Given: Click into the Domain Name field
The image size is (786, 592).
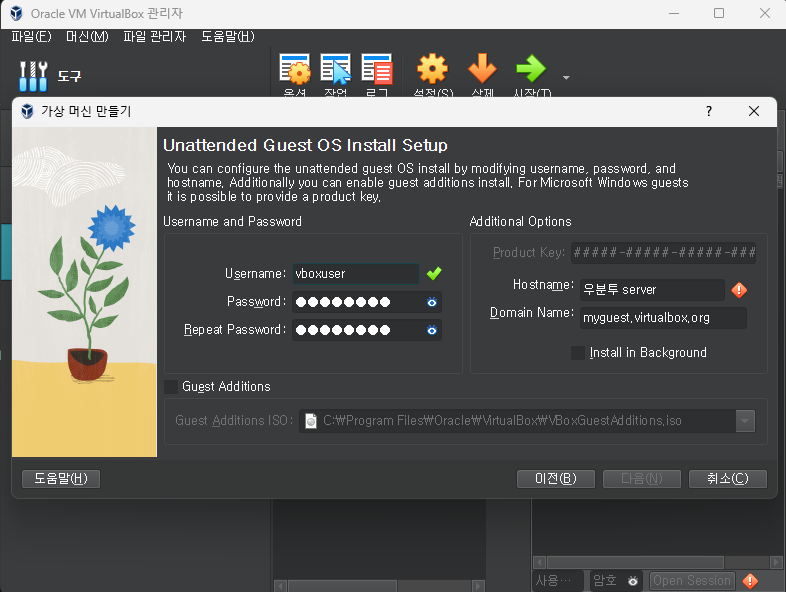Looking at the screenshot, I should [x=663, y=318].
